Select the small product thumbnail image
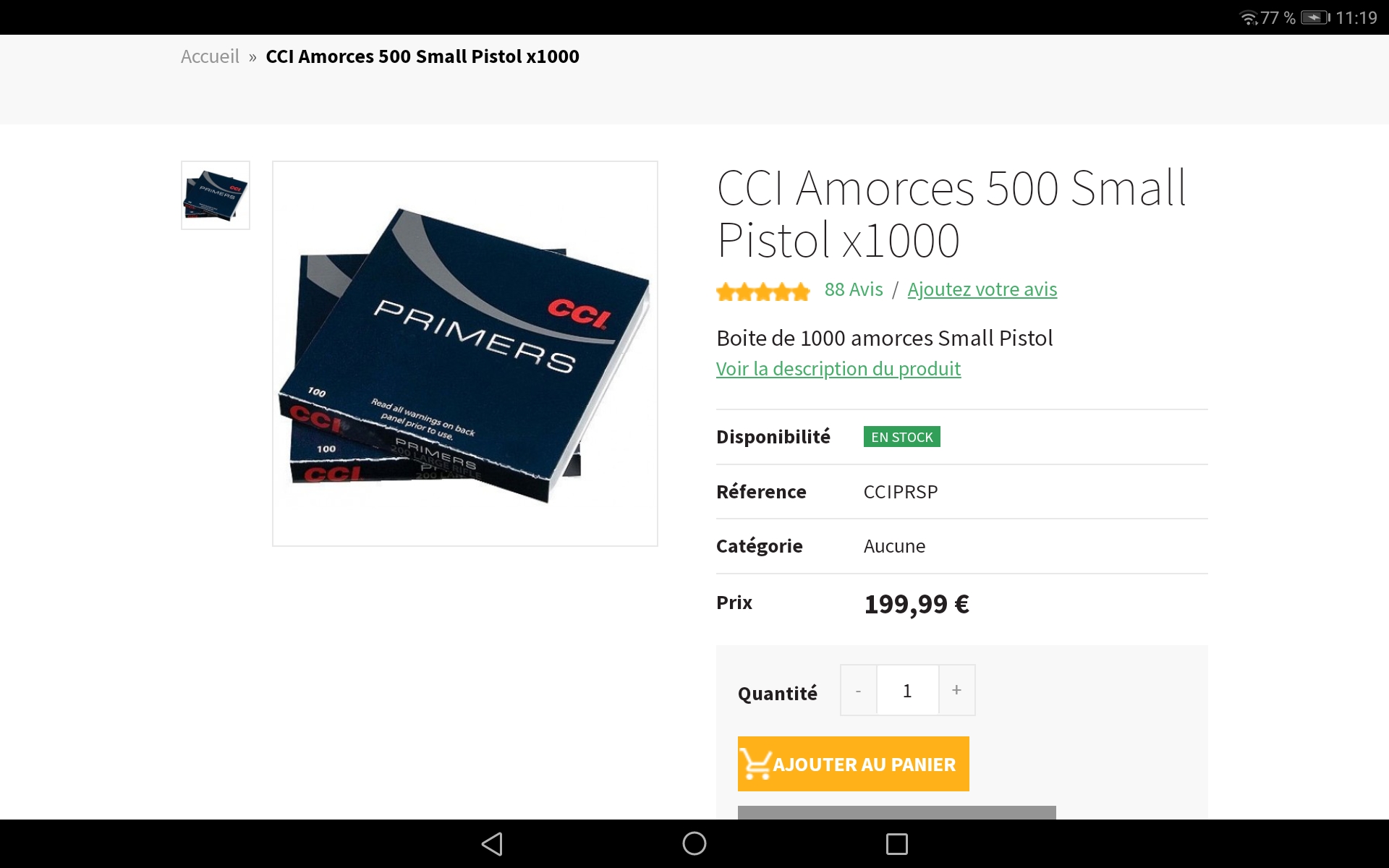Image resolution: width=1389 pixels, height=868 pixels. (216, 195)
